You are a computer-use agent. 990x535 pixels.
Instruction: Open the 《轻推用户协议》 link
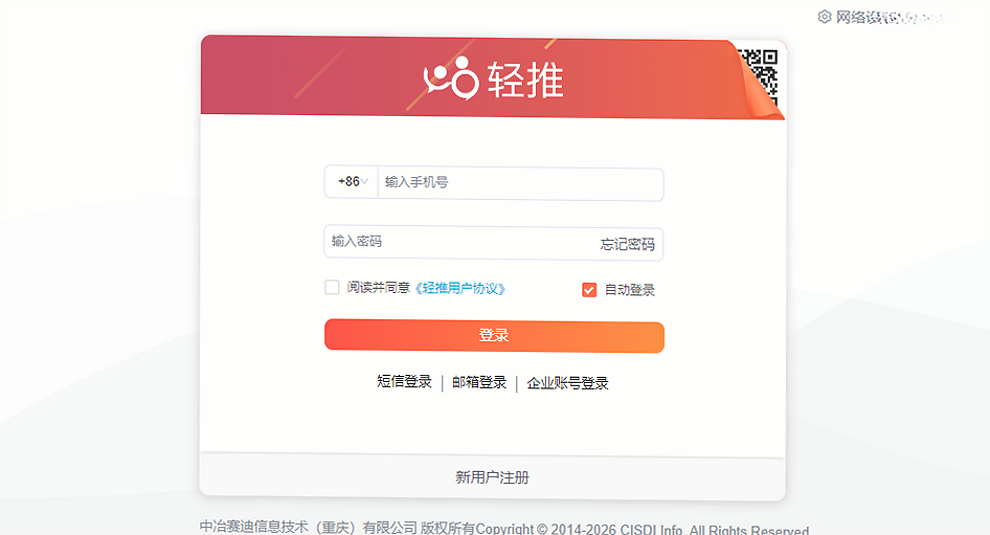pos(460,289)
